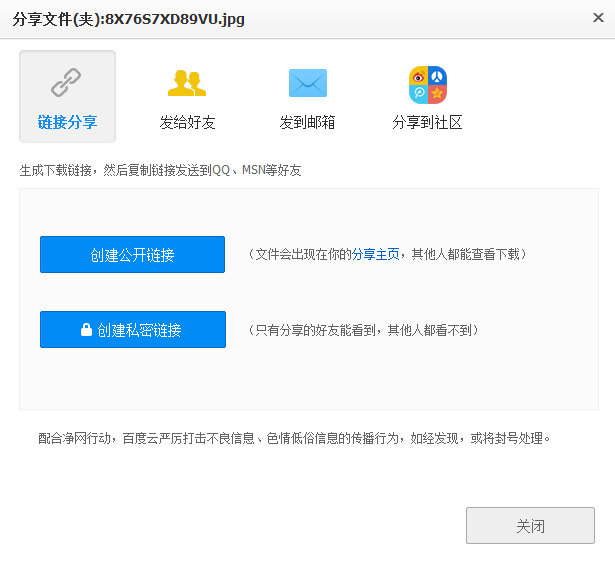Click the 关闭 button
The width and height of the screenshot is (615, 564).
[530, 526]
